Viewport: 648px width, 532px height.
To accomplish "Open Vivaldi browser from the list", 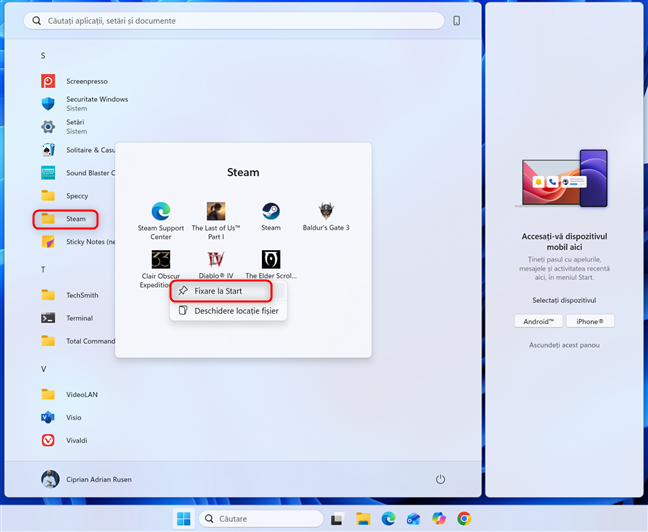I will point(76,440).
